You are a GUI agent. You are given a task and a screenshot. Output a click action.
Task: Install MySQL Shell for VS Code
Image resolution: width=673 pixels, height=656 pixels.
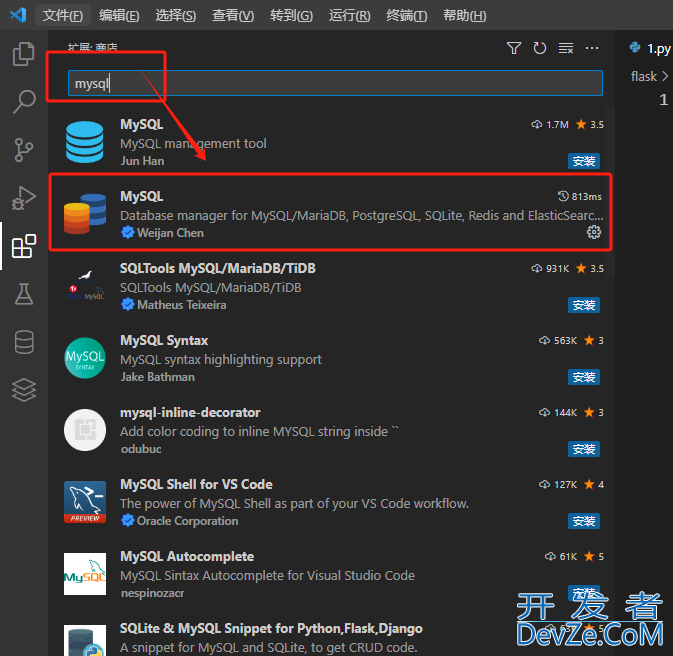tap(584, 521)
